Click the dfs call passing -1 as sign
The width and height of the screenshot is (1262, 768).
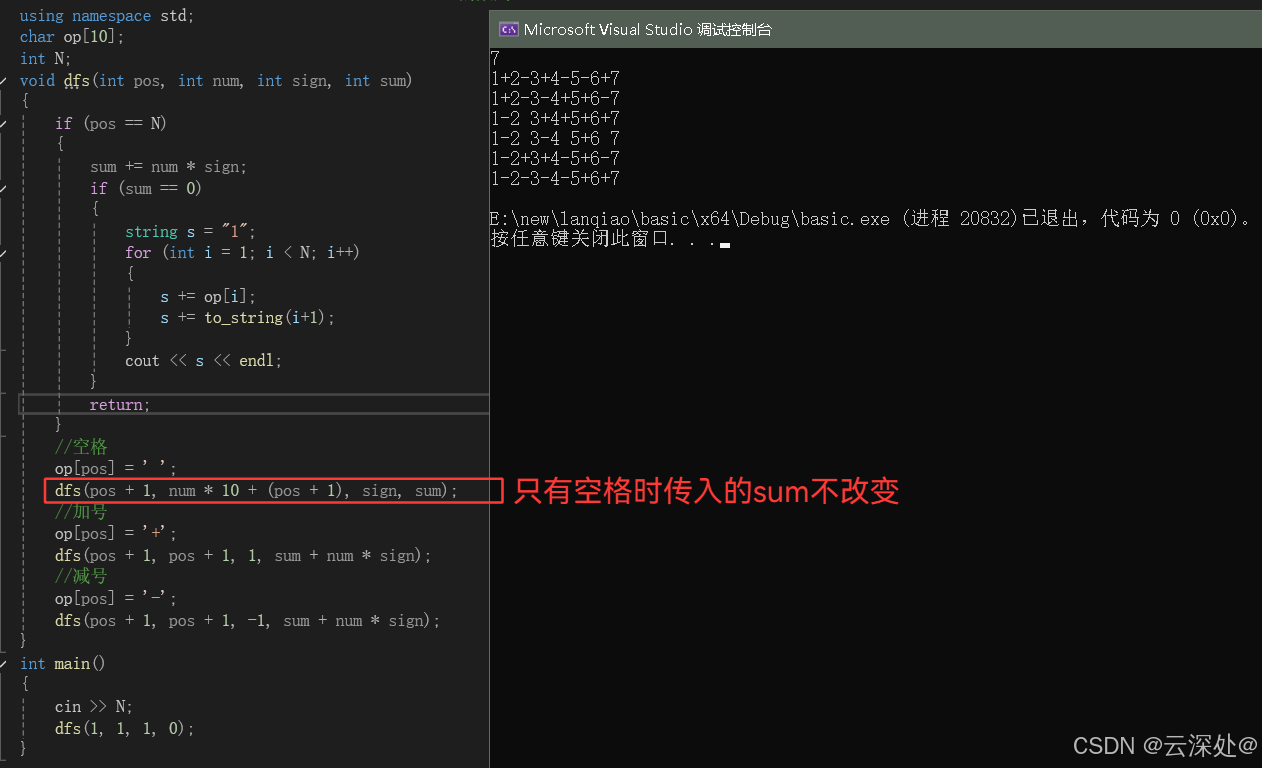[247, 621]
